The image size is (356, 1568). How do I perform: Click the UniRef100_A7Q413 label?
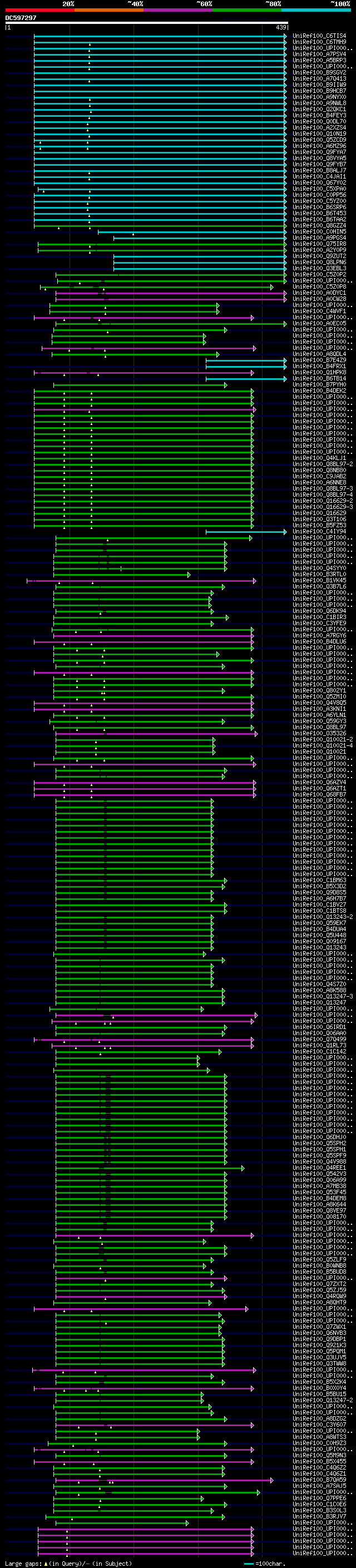(319, 78)
